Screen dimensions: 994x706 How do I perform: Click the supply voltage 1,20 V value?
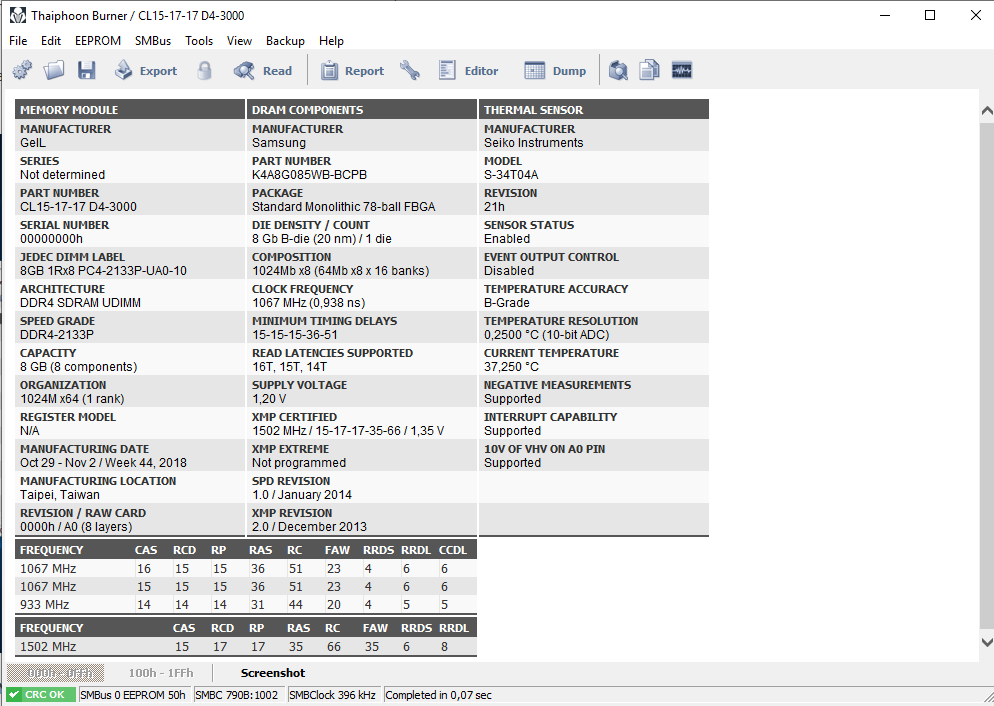269,399
